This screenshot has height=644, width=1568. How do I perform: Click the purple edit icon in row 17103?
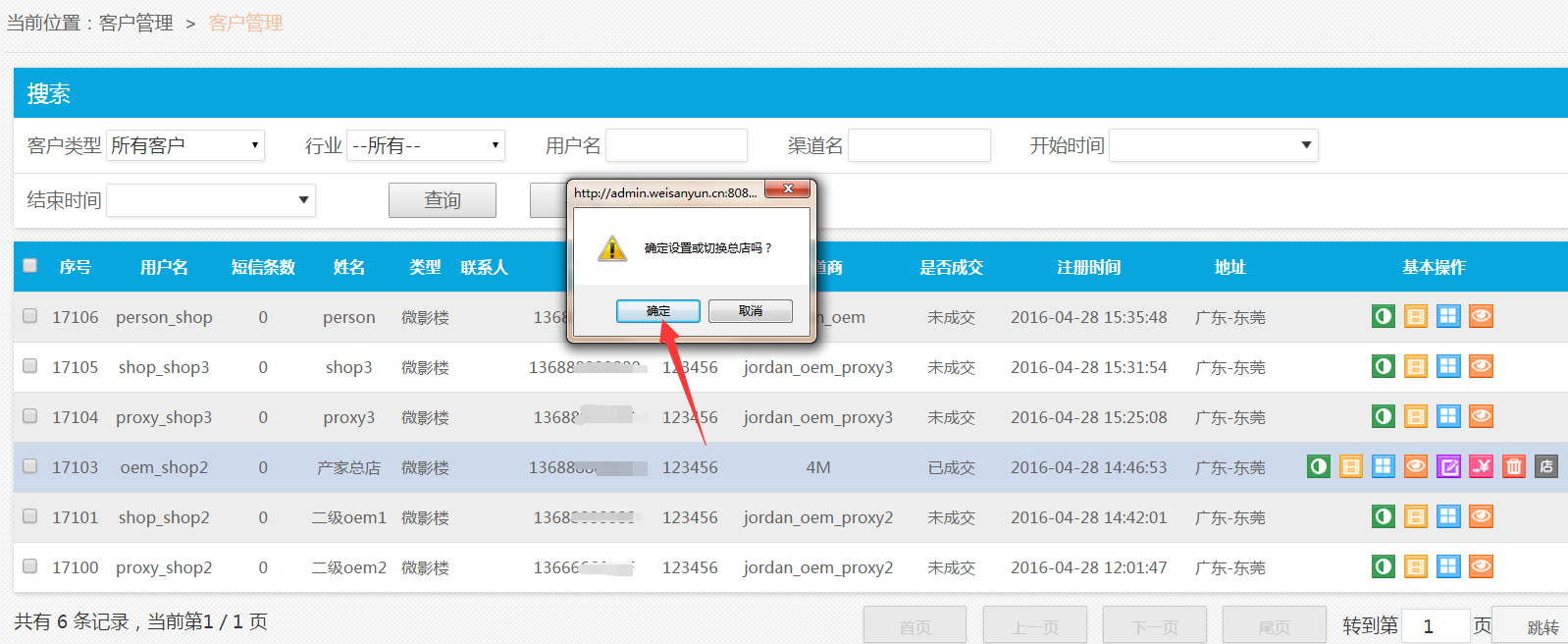pyautogui.click(x=1448, y=466)
